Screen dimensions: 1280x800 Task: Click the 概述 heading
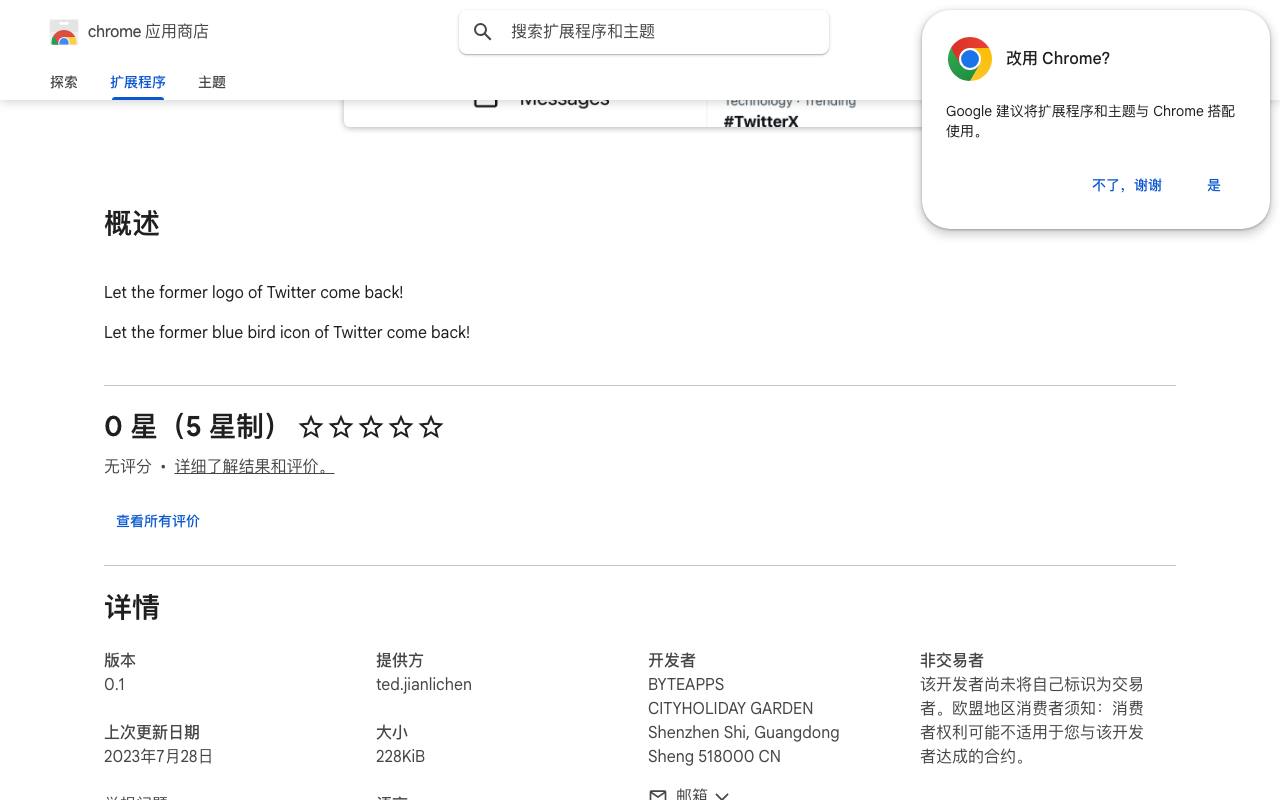[132, 224]
